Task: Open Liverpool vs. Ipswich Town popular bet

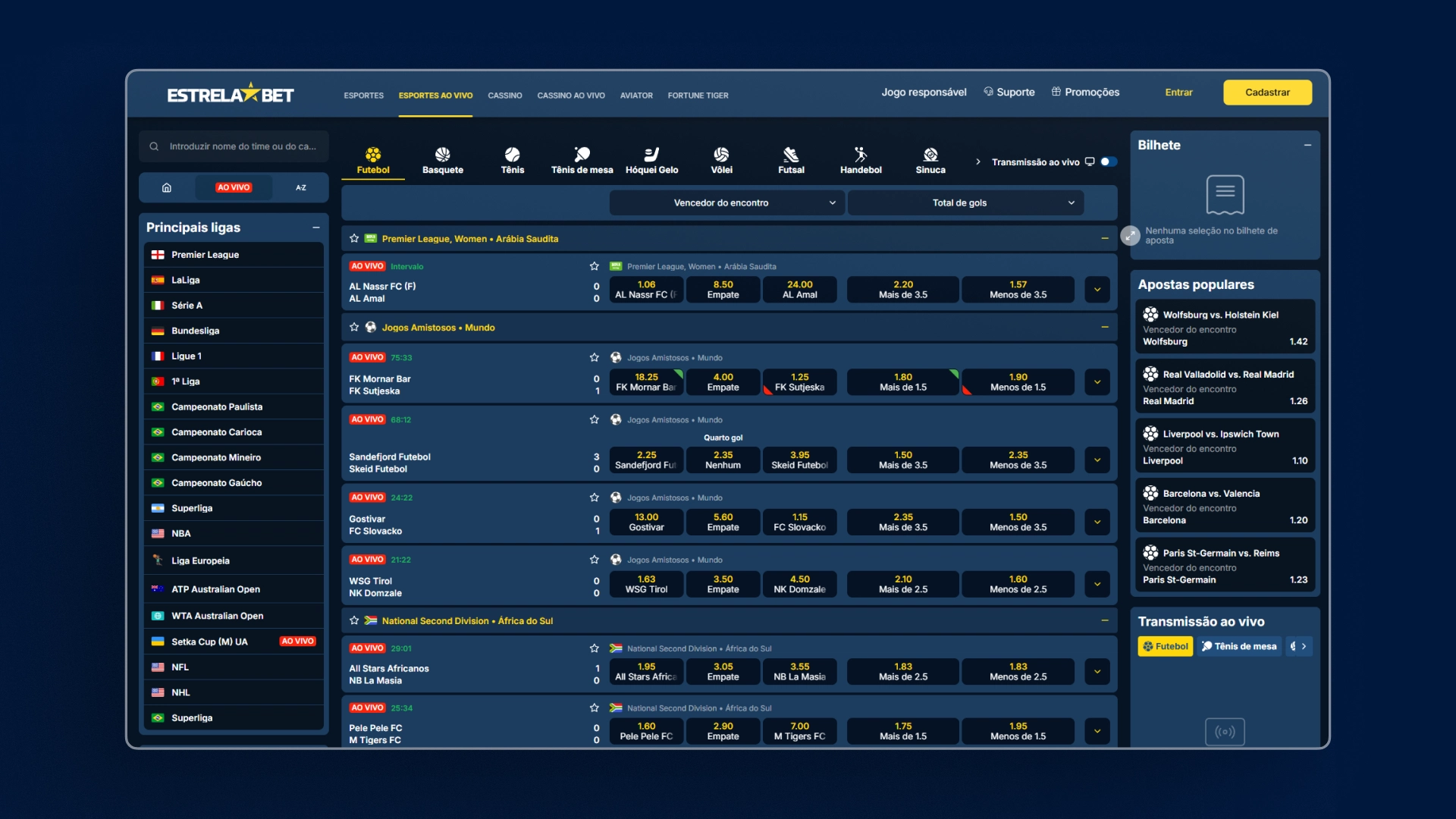Action: click(1225, 447)
